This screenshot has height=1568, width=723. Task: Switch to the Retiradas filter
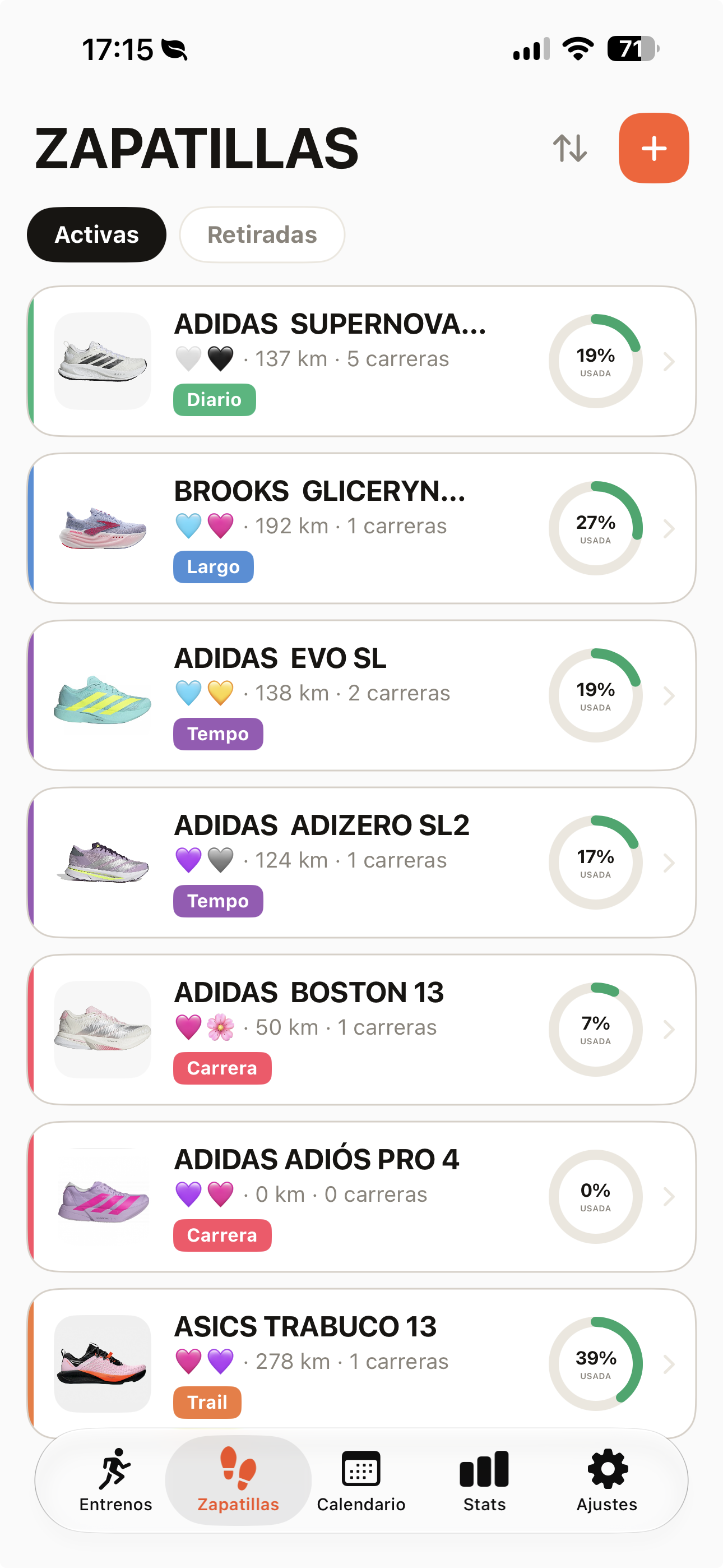click(x=262, y=235)
